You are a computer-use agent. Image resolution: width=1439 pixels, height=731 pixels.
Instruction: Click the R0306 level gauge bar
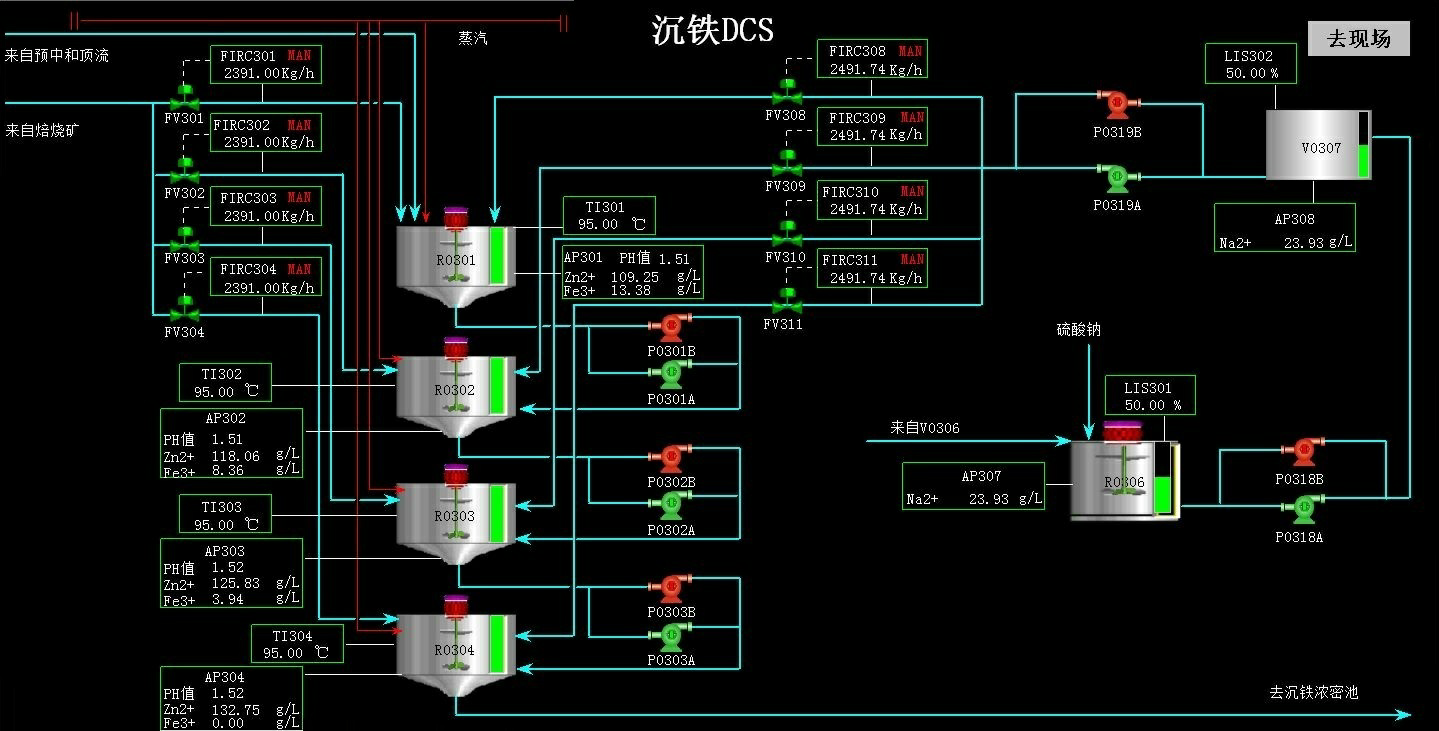point(1162,479)
